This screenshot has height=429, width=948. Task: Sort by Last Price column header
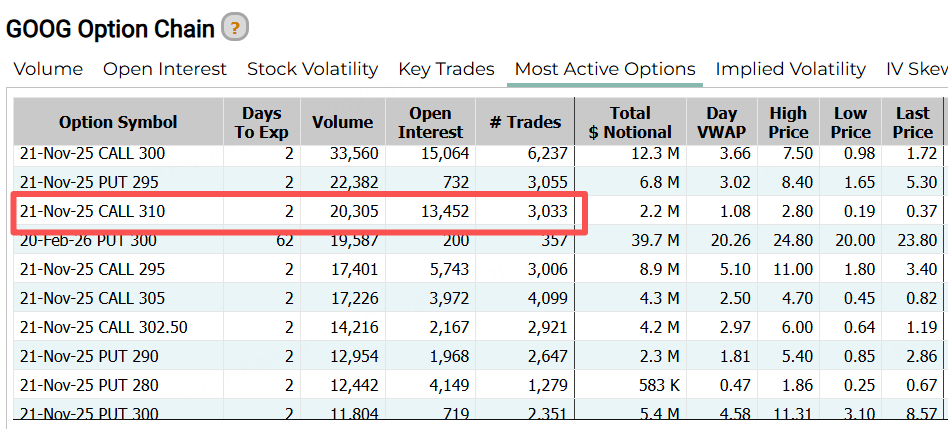click(x=912, y=122)
